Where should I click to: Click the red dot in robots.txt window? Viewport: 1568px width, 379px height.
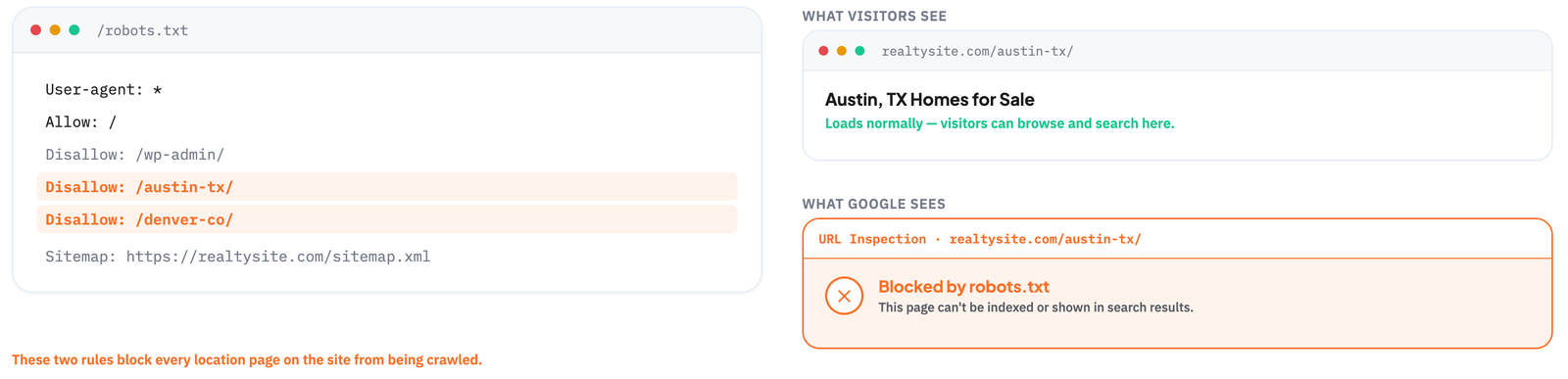tap(36, 30)
